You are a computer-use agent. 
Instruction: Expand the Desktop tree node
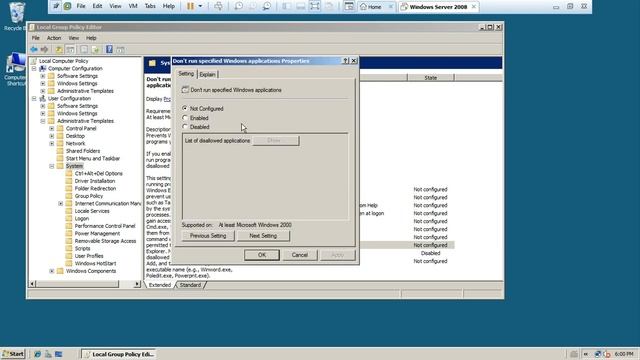(52, 136)
